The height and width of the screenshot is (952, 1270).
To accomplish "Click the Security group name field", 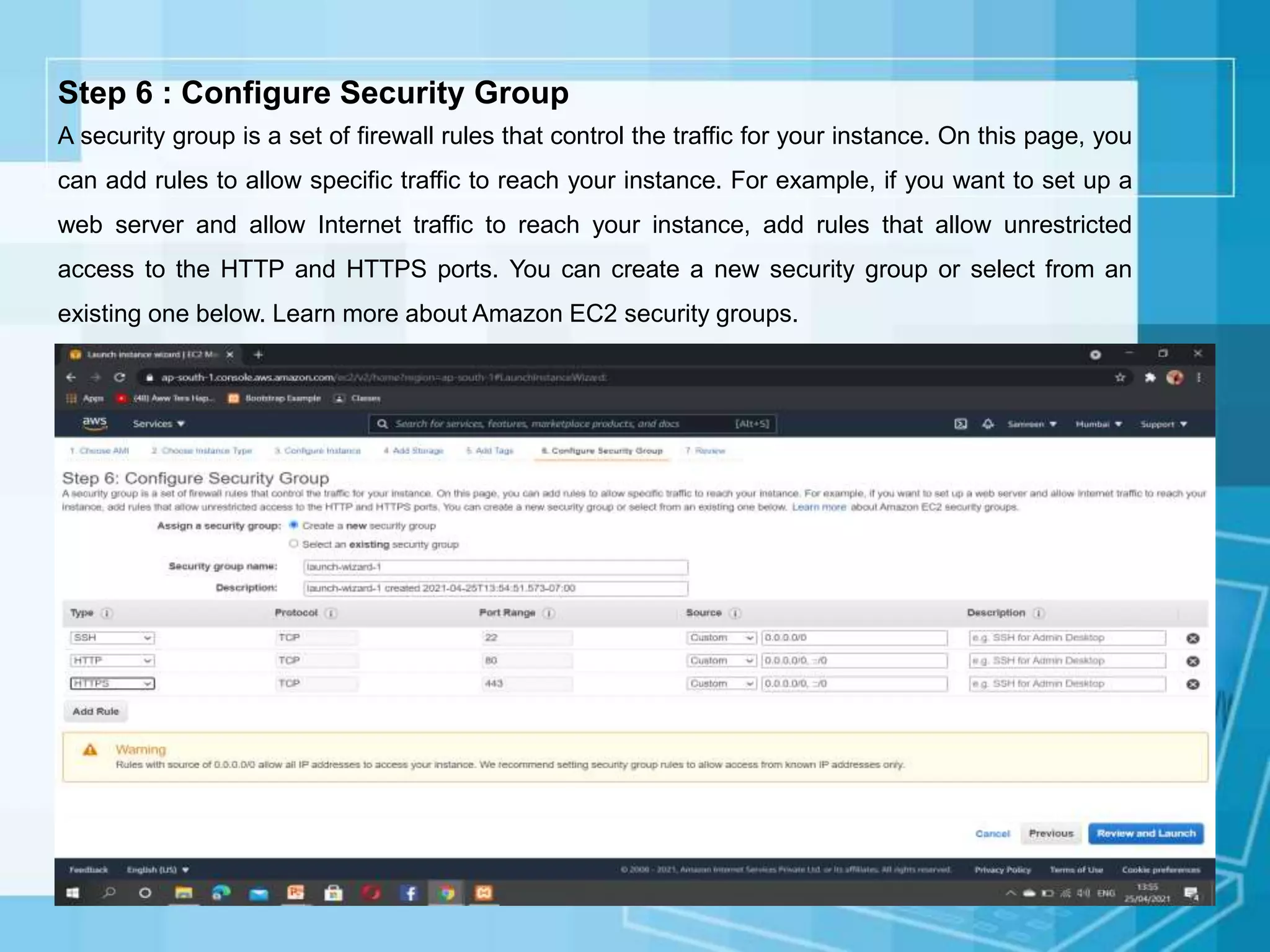I will point(495,567).
